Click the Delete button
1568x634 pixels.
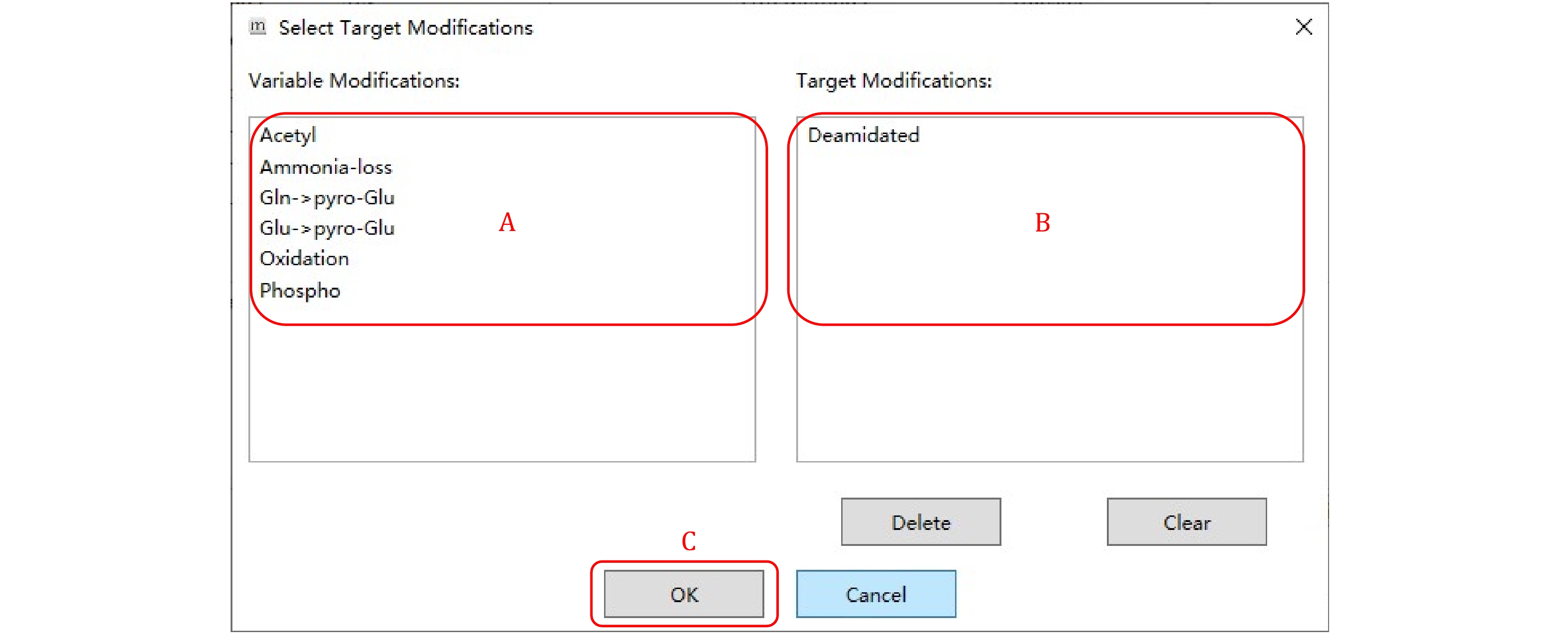pyautogui.click(x=920, y=522)
